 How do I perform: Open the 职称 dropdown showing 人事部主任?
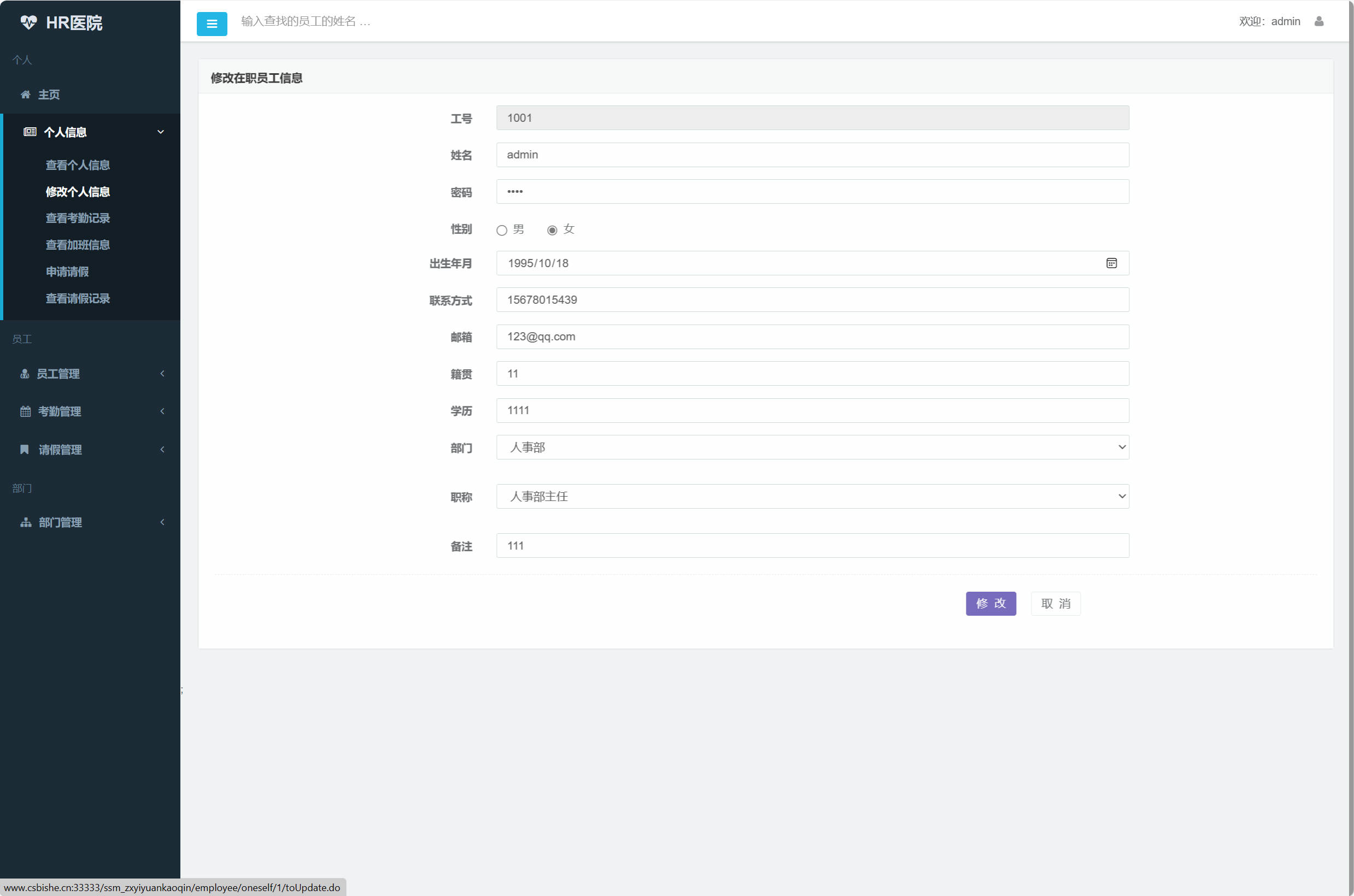coord(812,497)
